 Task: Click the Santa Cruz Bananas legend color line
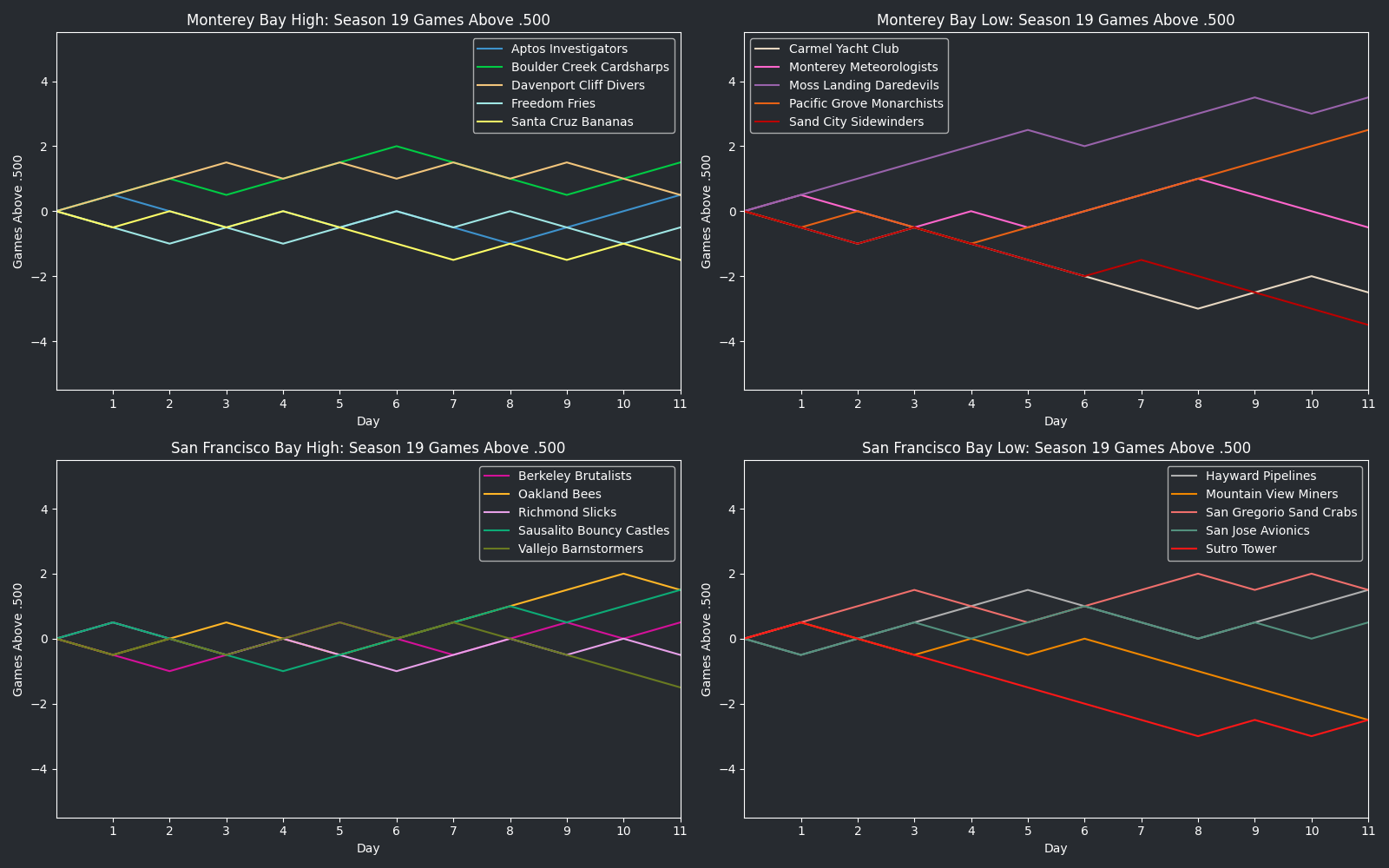point(490,122)
